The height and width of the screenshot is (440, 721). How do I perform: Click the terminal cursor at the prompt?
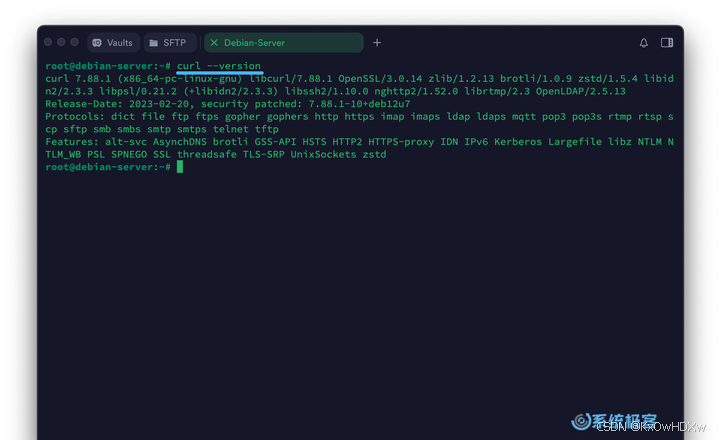180,167
